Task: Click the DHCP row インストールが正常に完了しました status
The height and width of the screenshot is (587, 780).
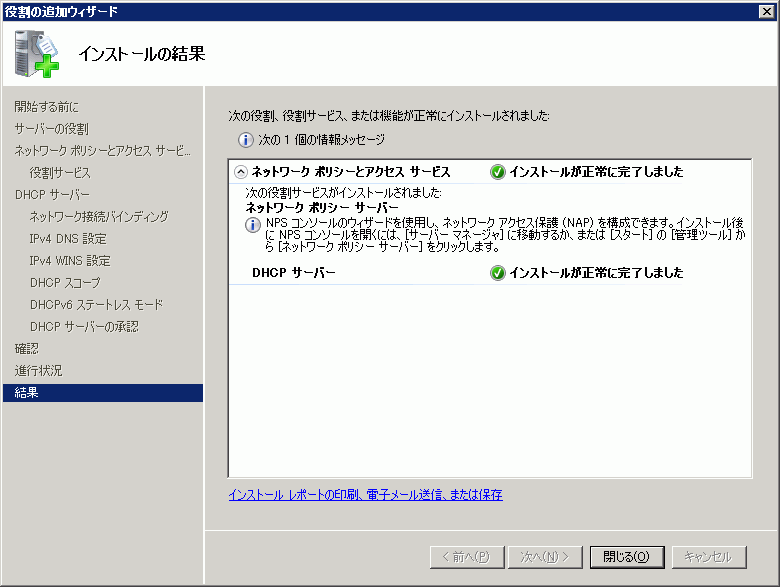Action: click(x=596, y=273)
